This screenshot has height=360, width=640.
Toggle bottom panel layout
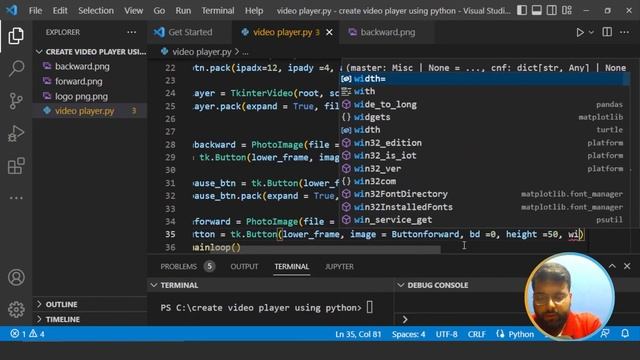pos(536,10)
